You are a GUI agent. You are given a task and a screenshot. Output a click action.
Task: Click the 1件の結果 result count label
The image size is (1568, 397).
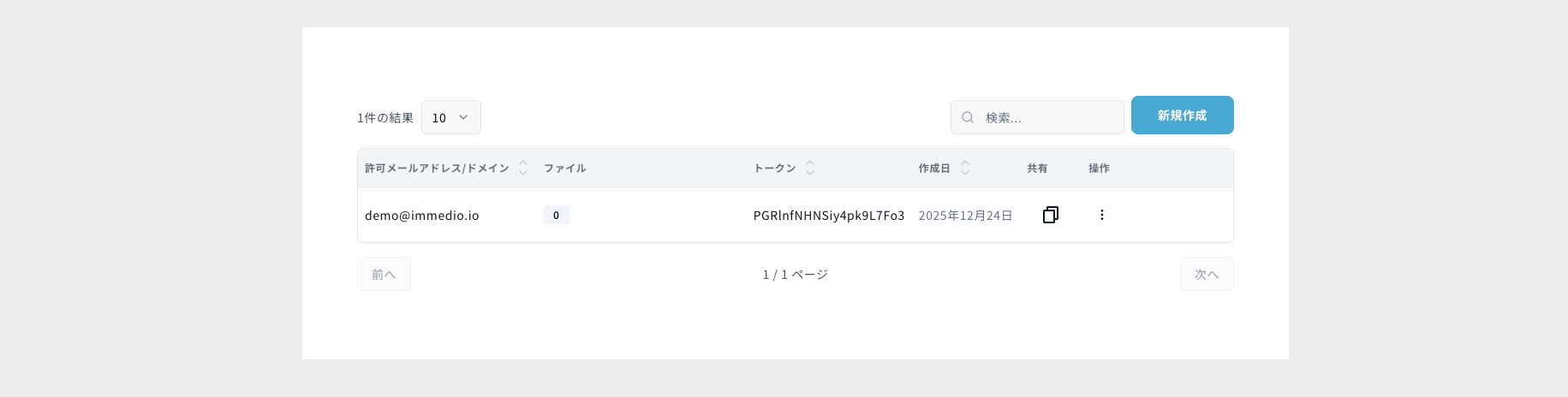385,118
